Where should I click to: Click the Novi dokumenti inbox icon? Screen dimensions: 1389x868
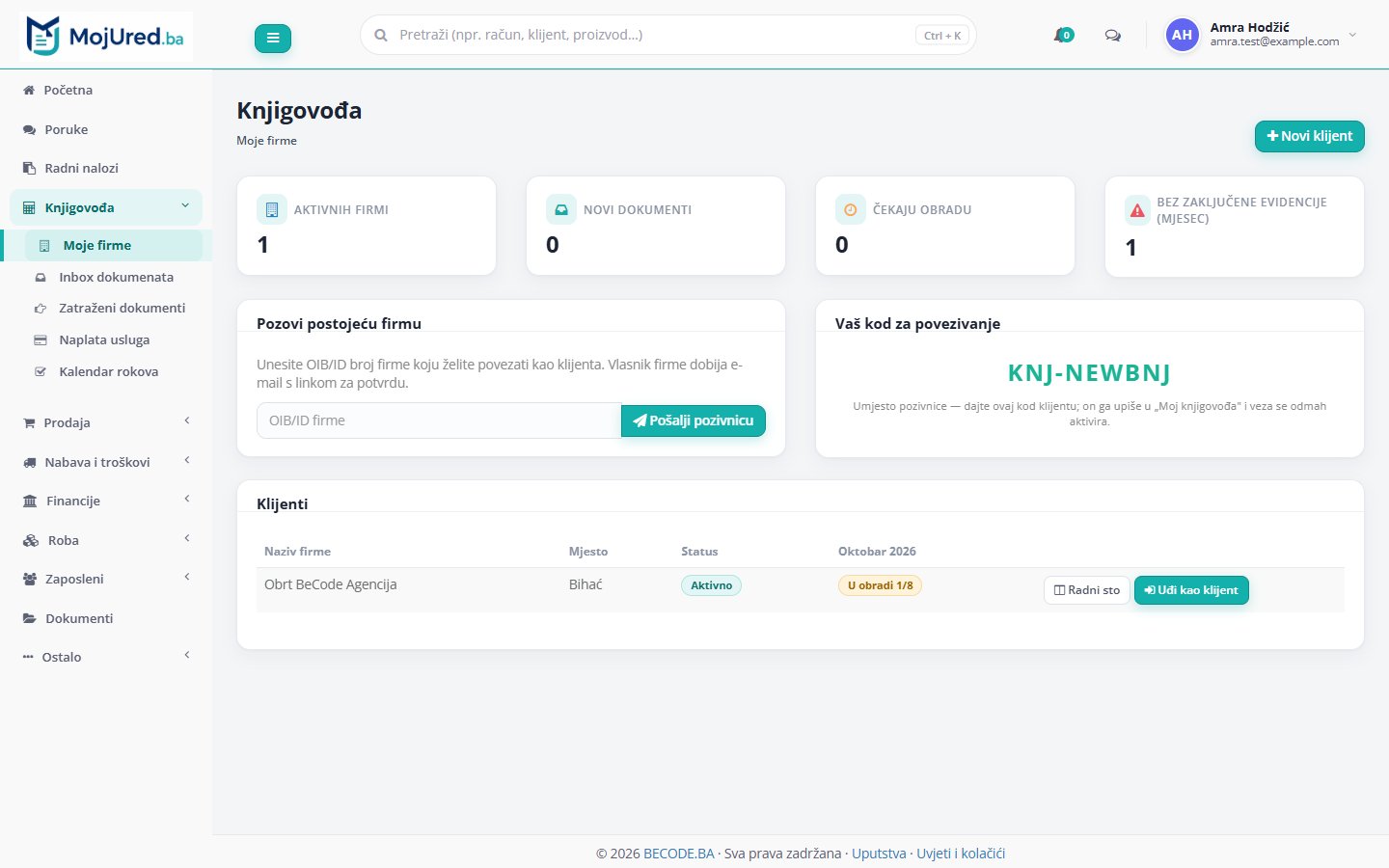(560, 209)
